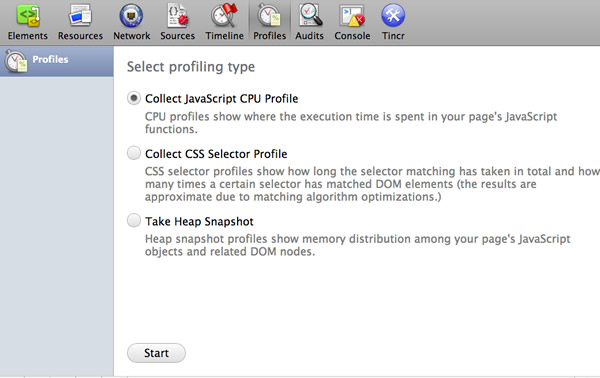
Task: Click the Collect CSS Selector Profile label
Action: tap(216, 154)
